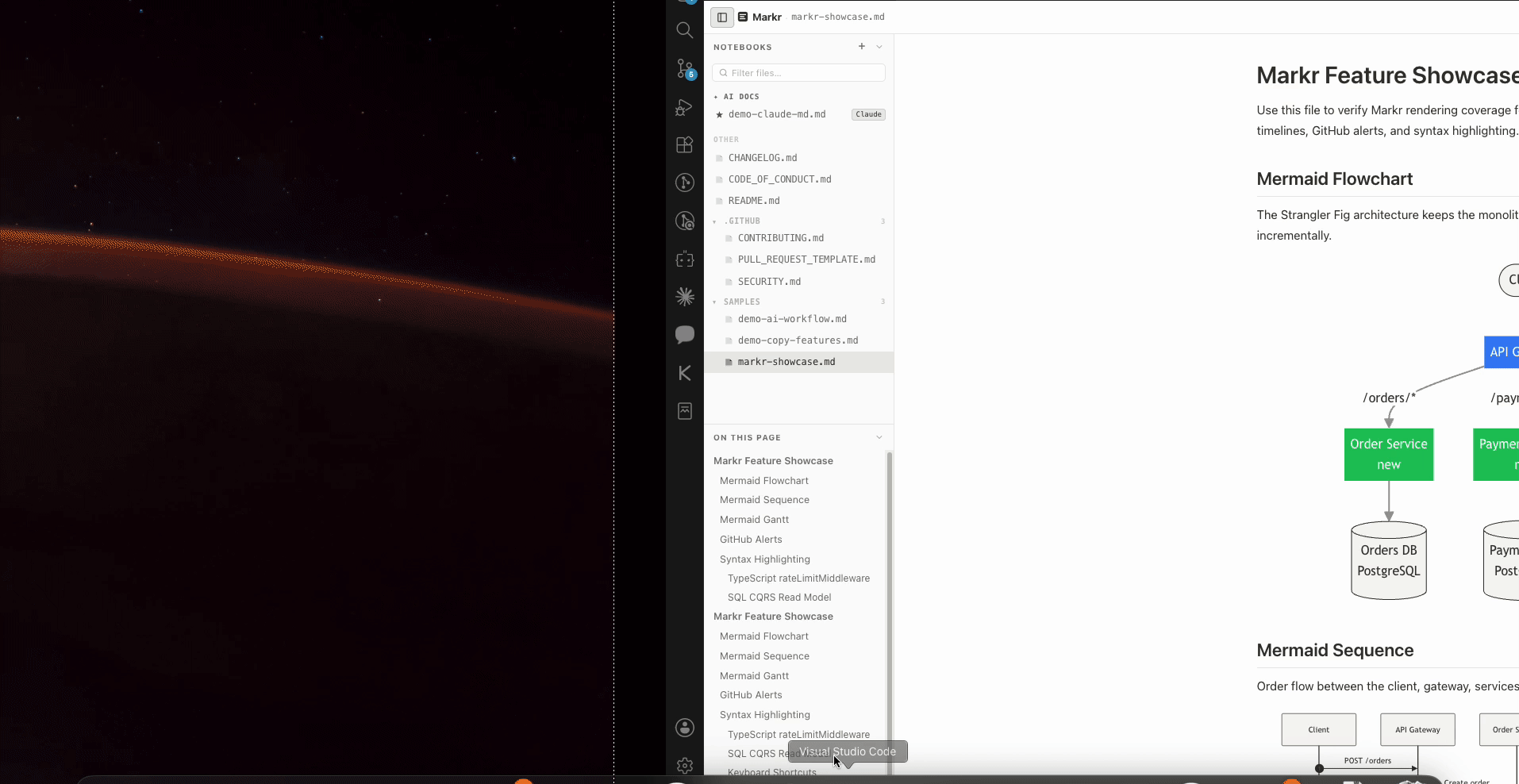Image resolution: width=1519 pixels, height=784 pixels.
Task: Open the Claude starburst icon
Action: coord(684,297)
